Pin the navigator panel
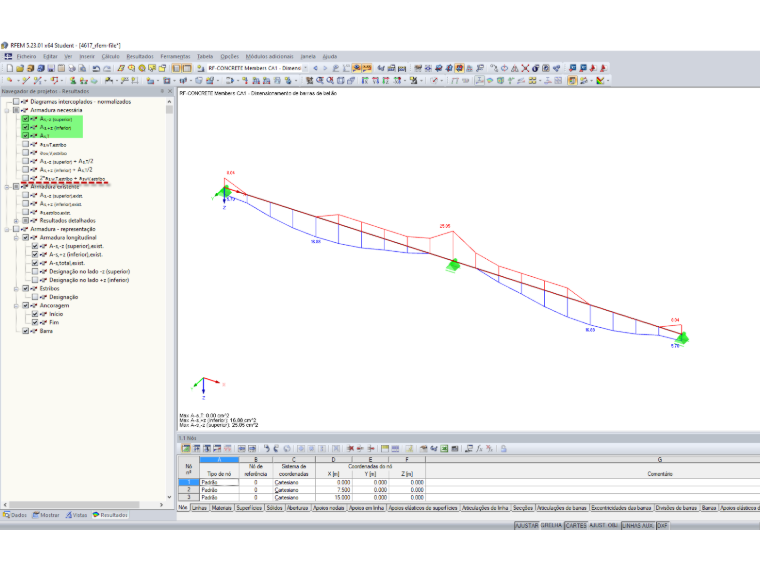This screenshot has height=570, width=760. click(x=162, y=91)
